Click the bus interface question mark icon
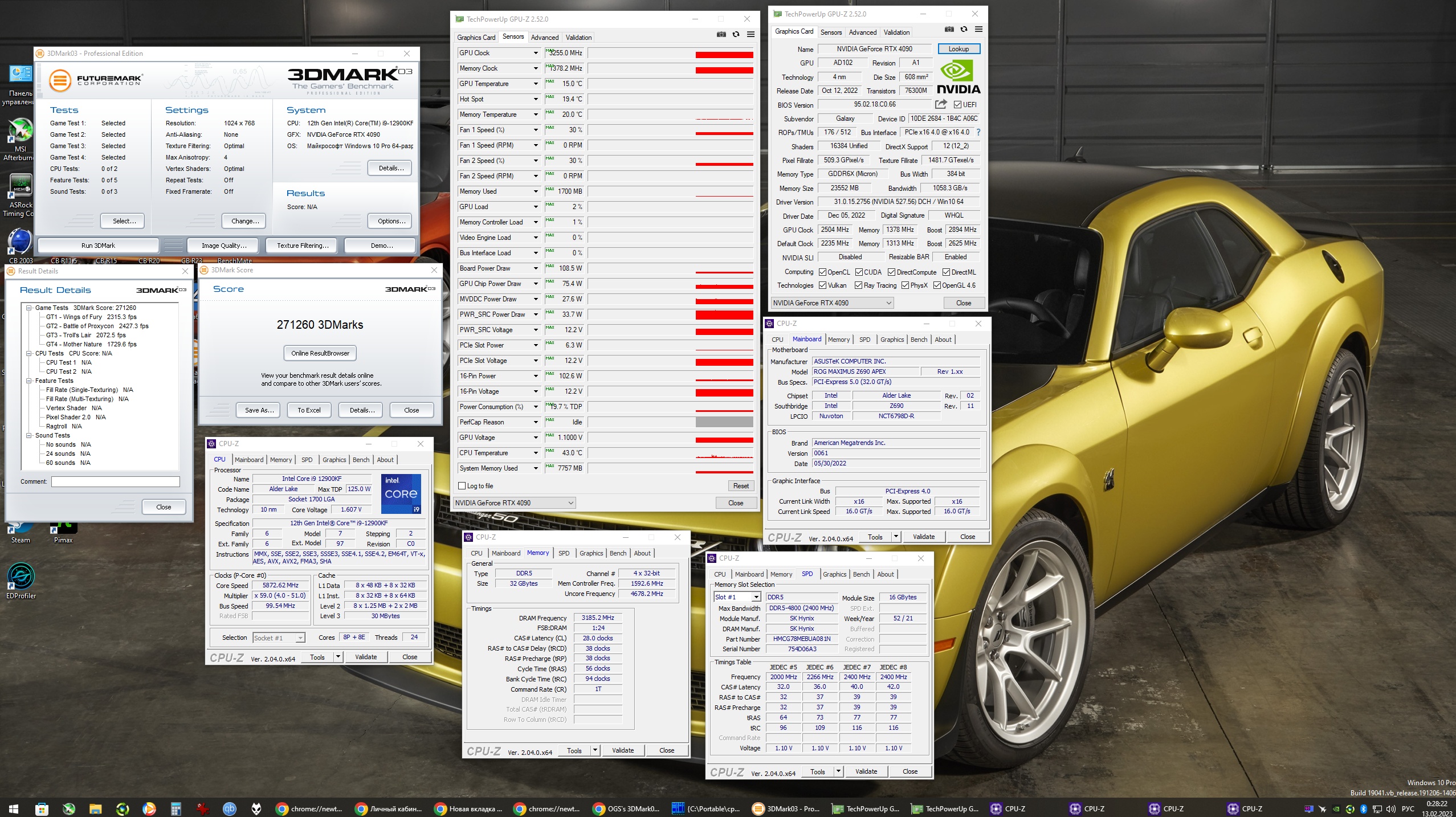1456x817 pixels. coord(978,132)
